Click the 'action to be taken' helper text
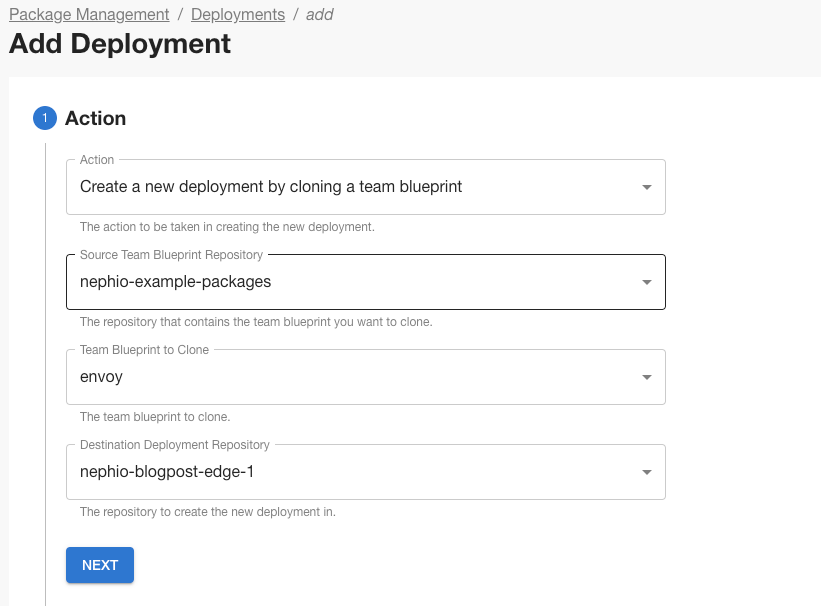This screenshot has width=821, height=606. click(x=227, y=227)
